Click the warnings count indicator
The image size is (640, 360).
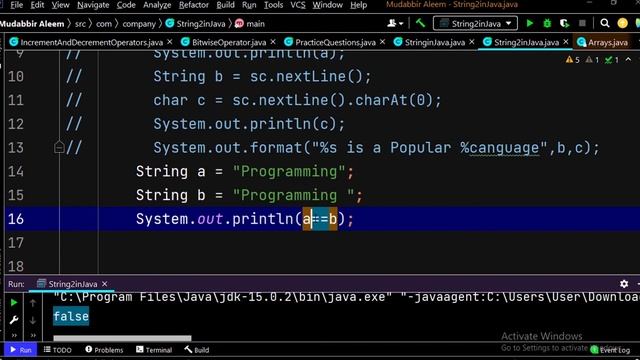573,60
